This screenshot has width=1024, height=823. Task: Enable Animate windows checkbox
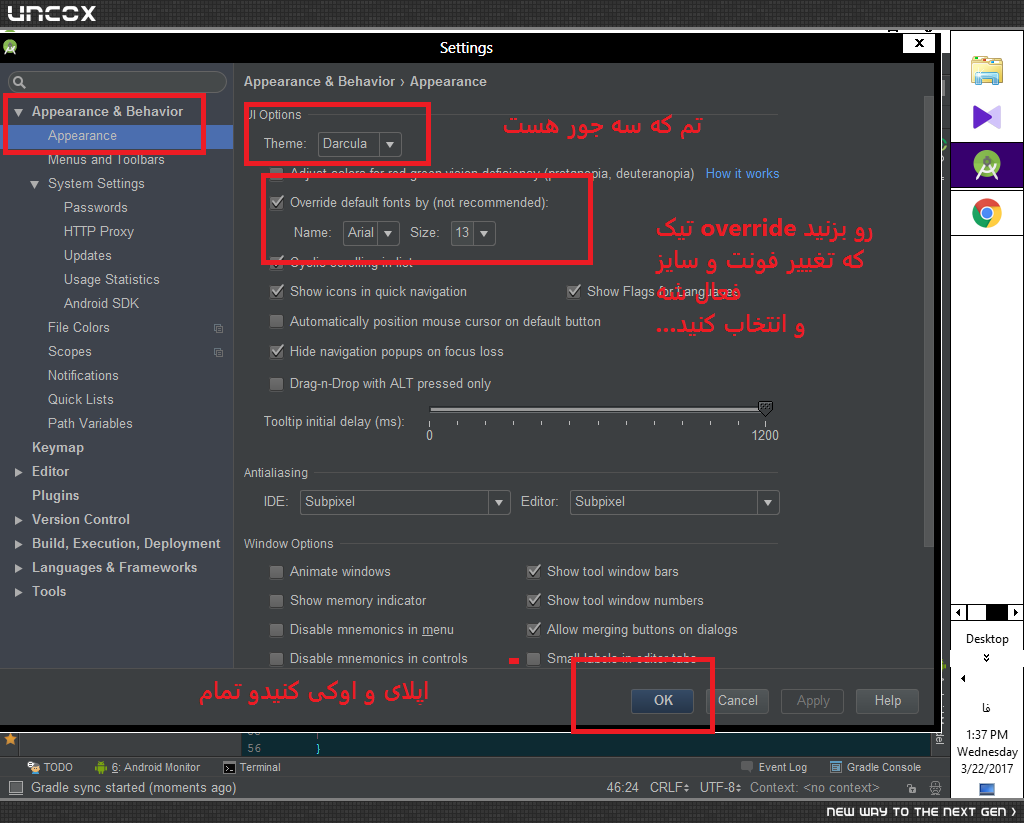277,572
